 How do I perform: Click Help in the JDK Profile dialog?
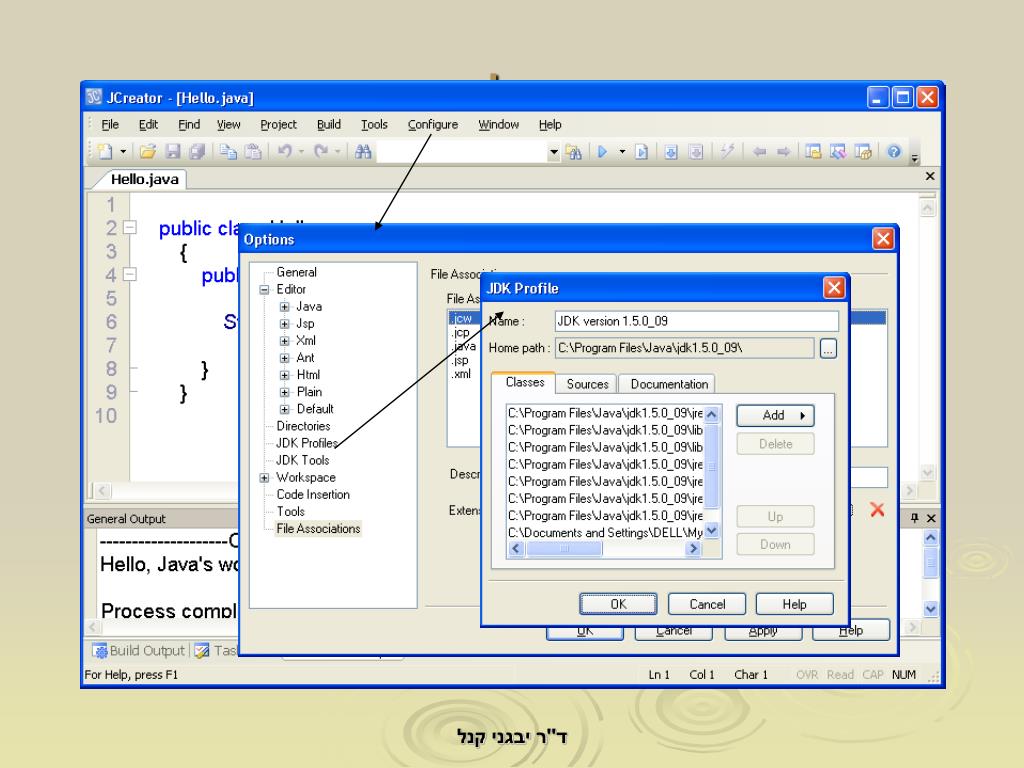794,604
